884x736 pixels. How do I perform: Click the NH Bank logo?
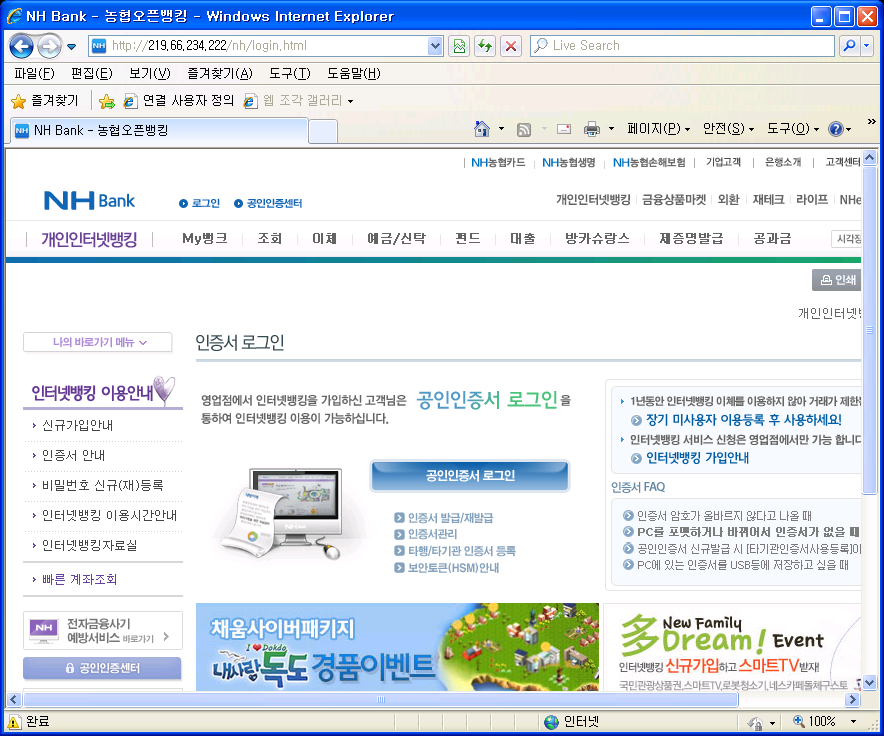89,201
